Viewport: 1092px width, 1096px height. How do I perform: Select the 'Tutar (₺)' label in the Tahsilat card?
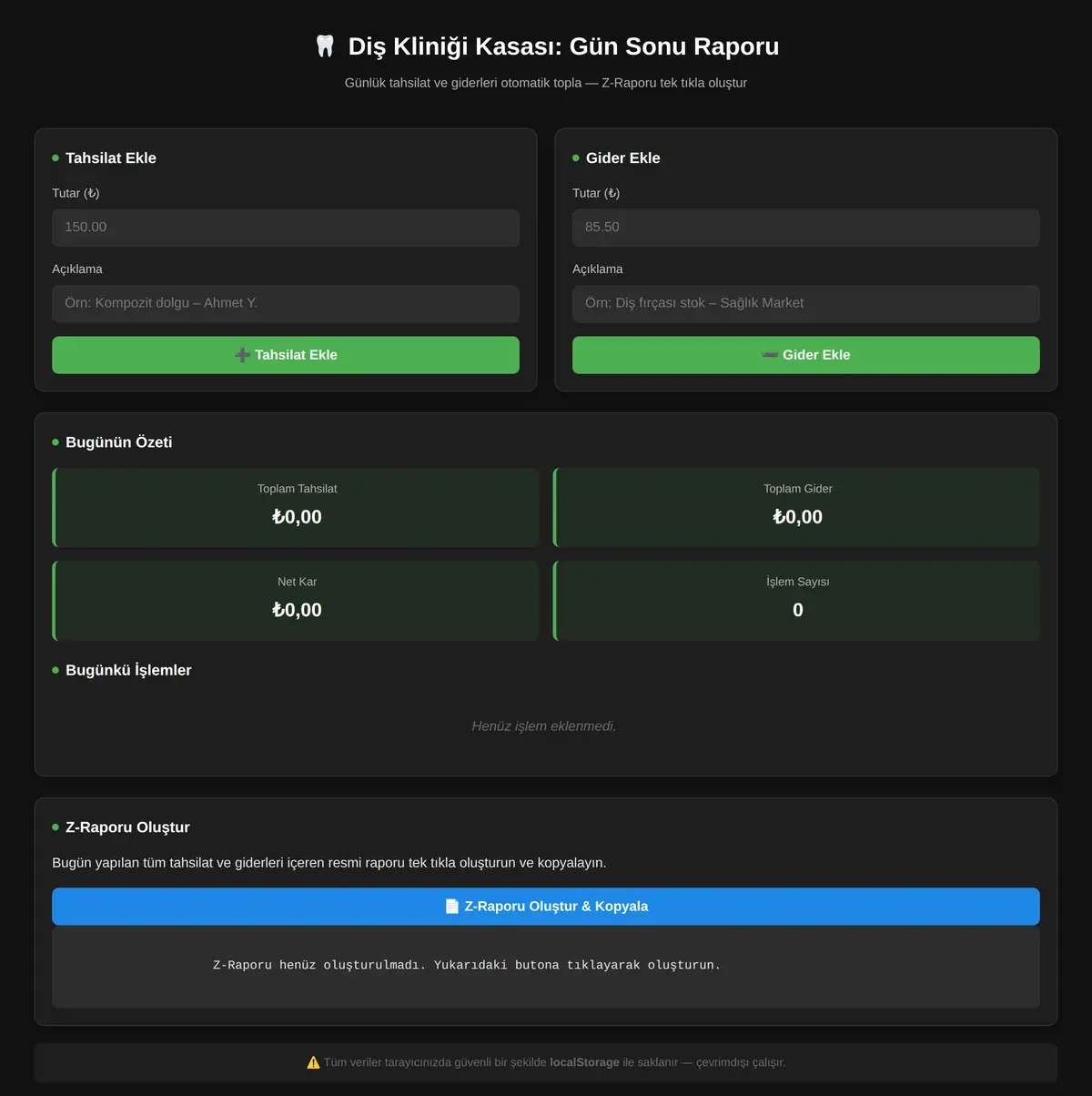(x=76, y=193)
